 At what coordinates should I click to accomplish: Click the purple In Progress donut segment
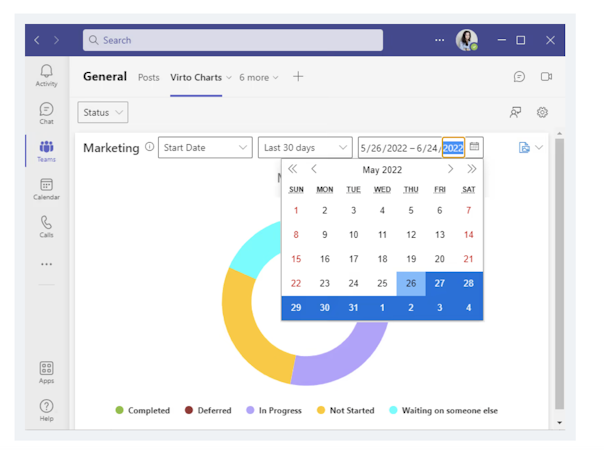coord(343,358)
